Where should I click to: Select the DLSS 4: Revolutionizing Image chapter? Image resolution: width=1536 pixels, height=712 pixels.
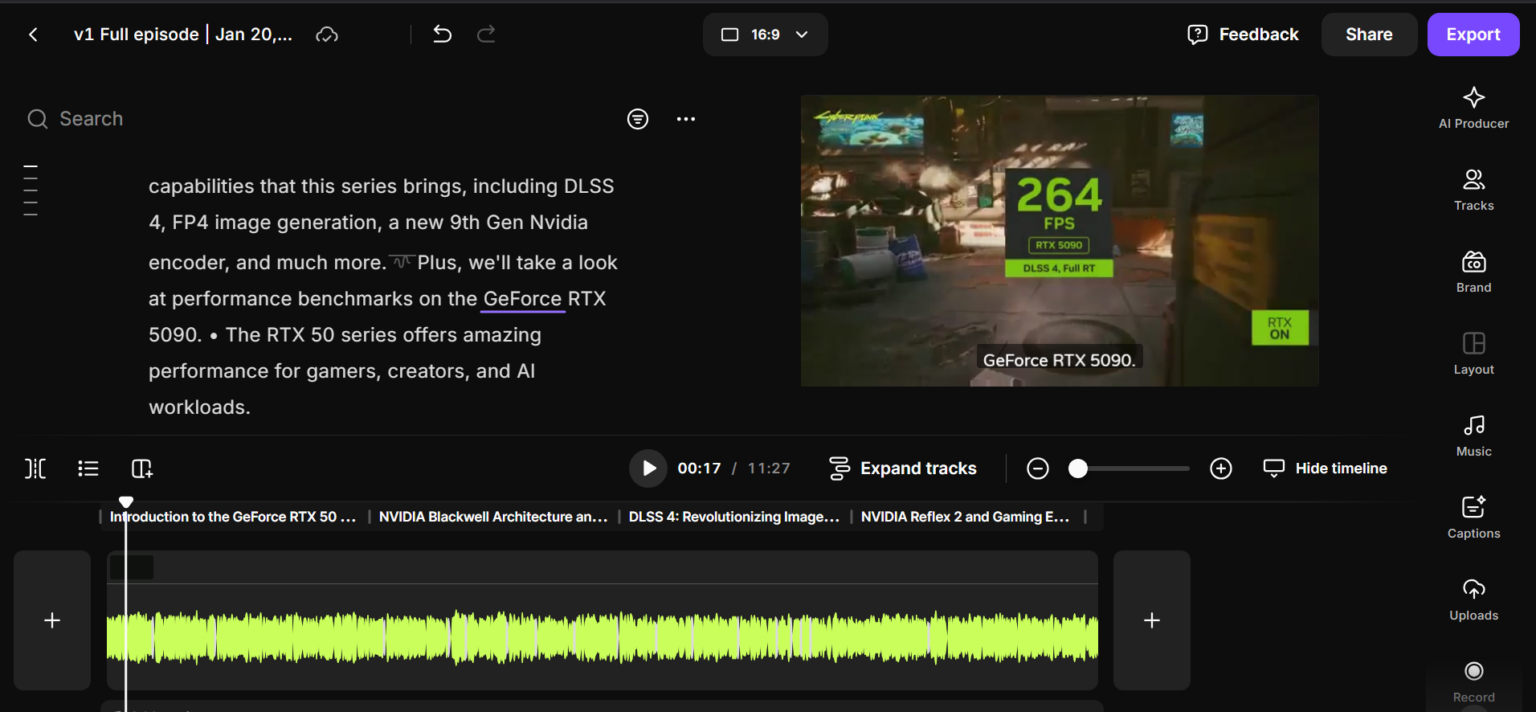coord(735,516)
